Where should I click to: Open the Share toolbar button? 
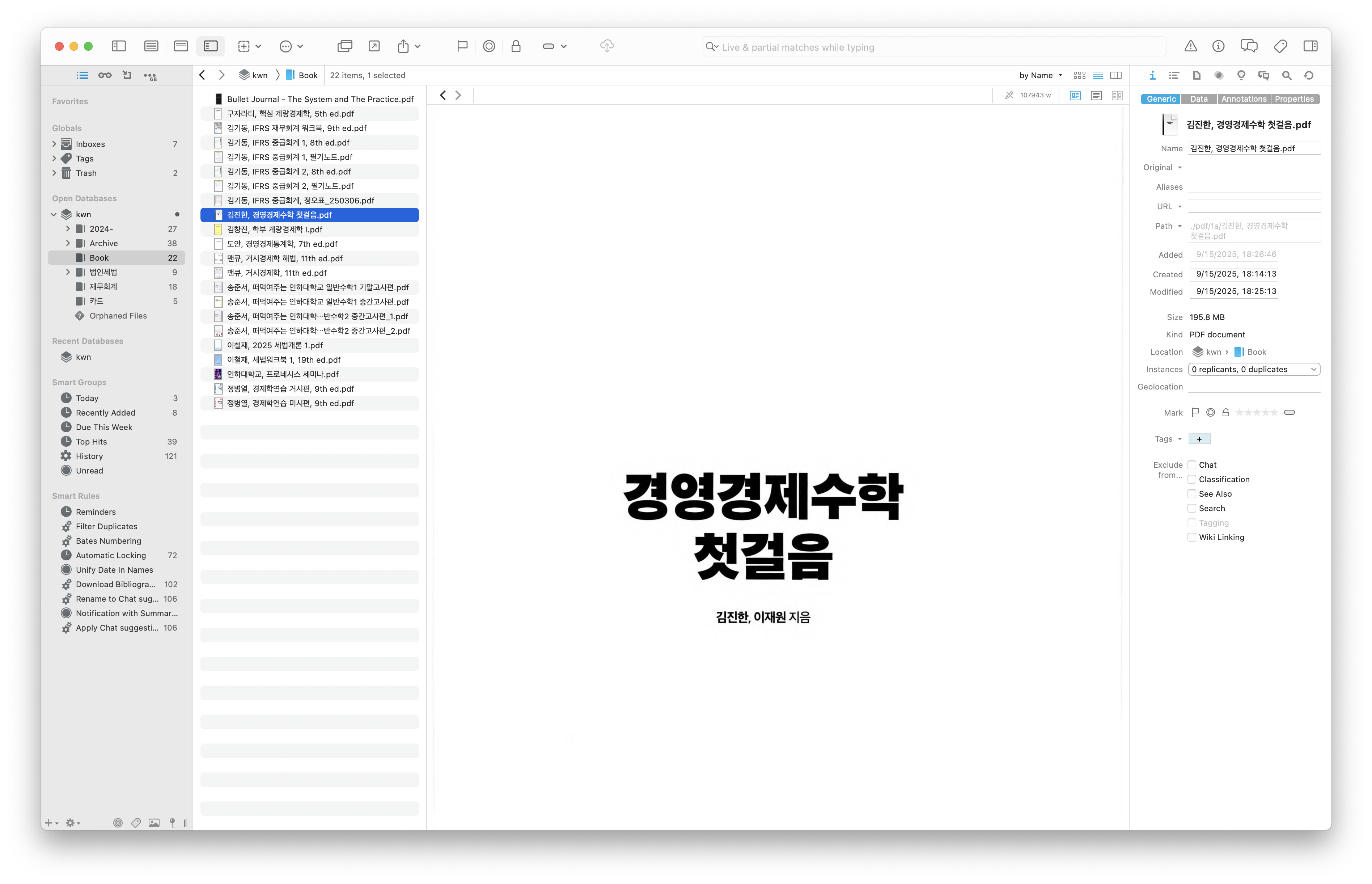click(403, 46)
